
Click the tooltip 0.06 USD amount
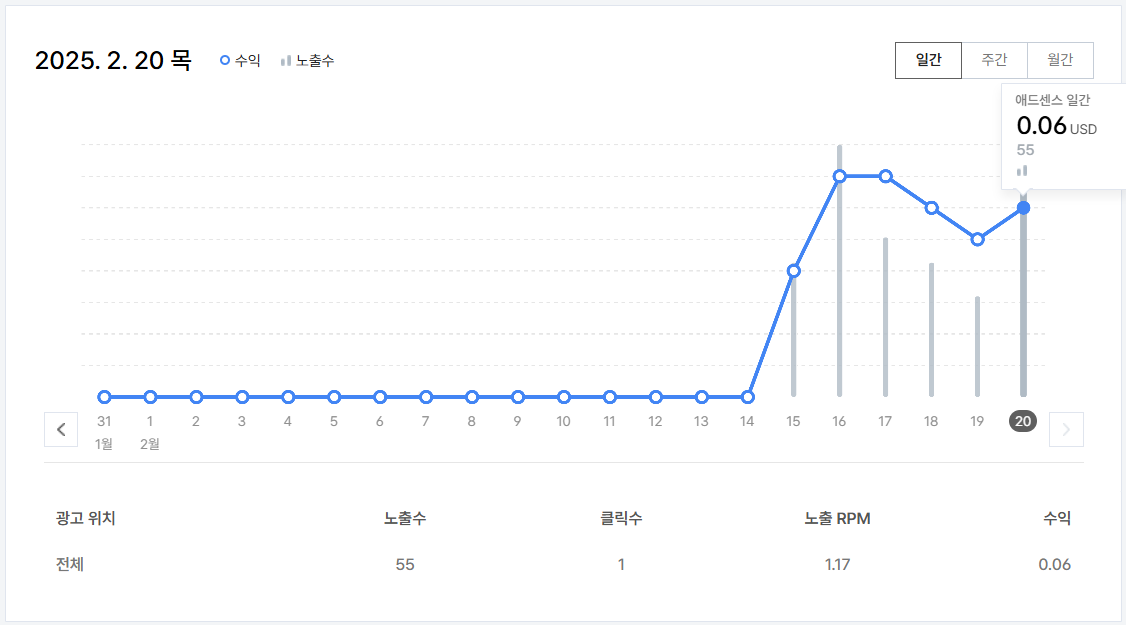(x=1056, y=126)
